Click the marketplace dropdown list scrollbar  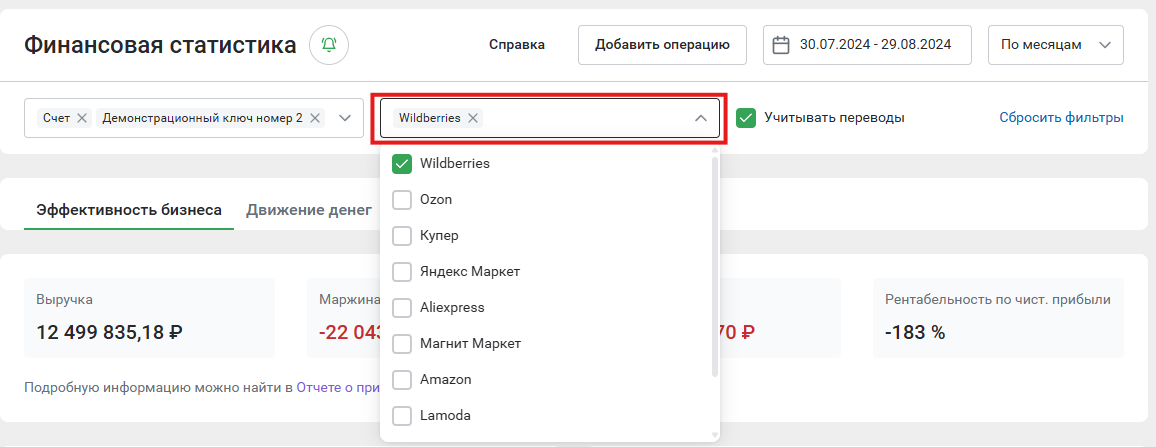tap(714, 266)
